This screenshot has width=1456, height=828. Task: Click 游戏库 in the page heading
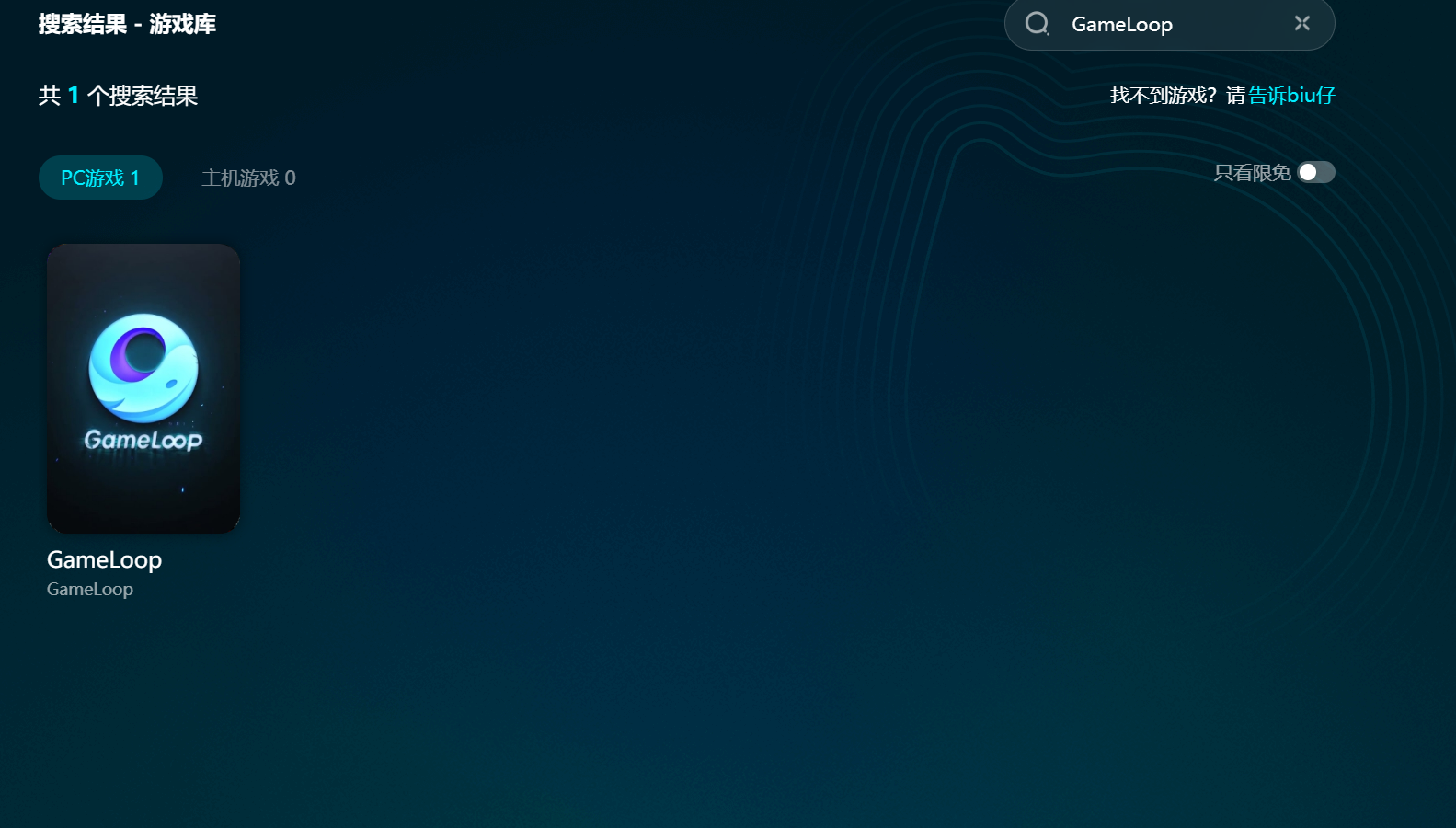click(x=183, y=24)
